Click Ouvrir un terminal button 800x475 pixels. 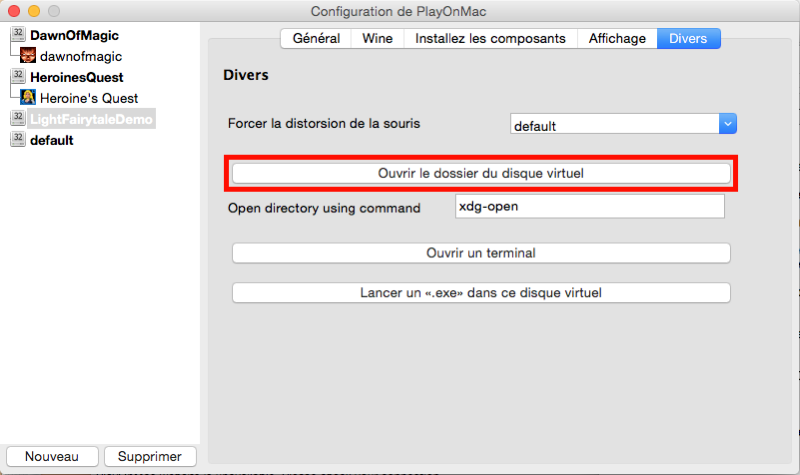481,253
